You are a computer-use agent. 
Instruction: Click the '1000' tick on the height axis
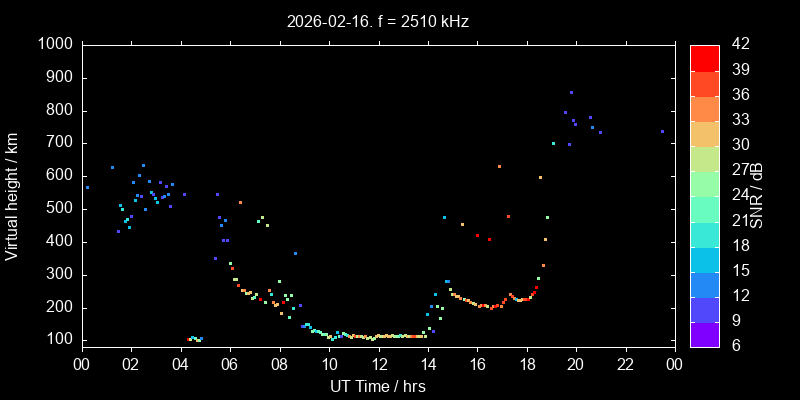coord(54,45)
